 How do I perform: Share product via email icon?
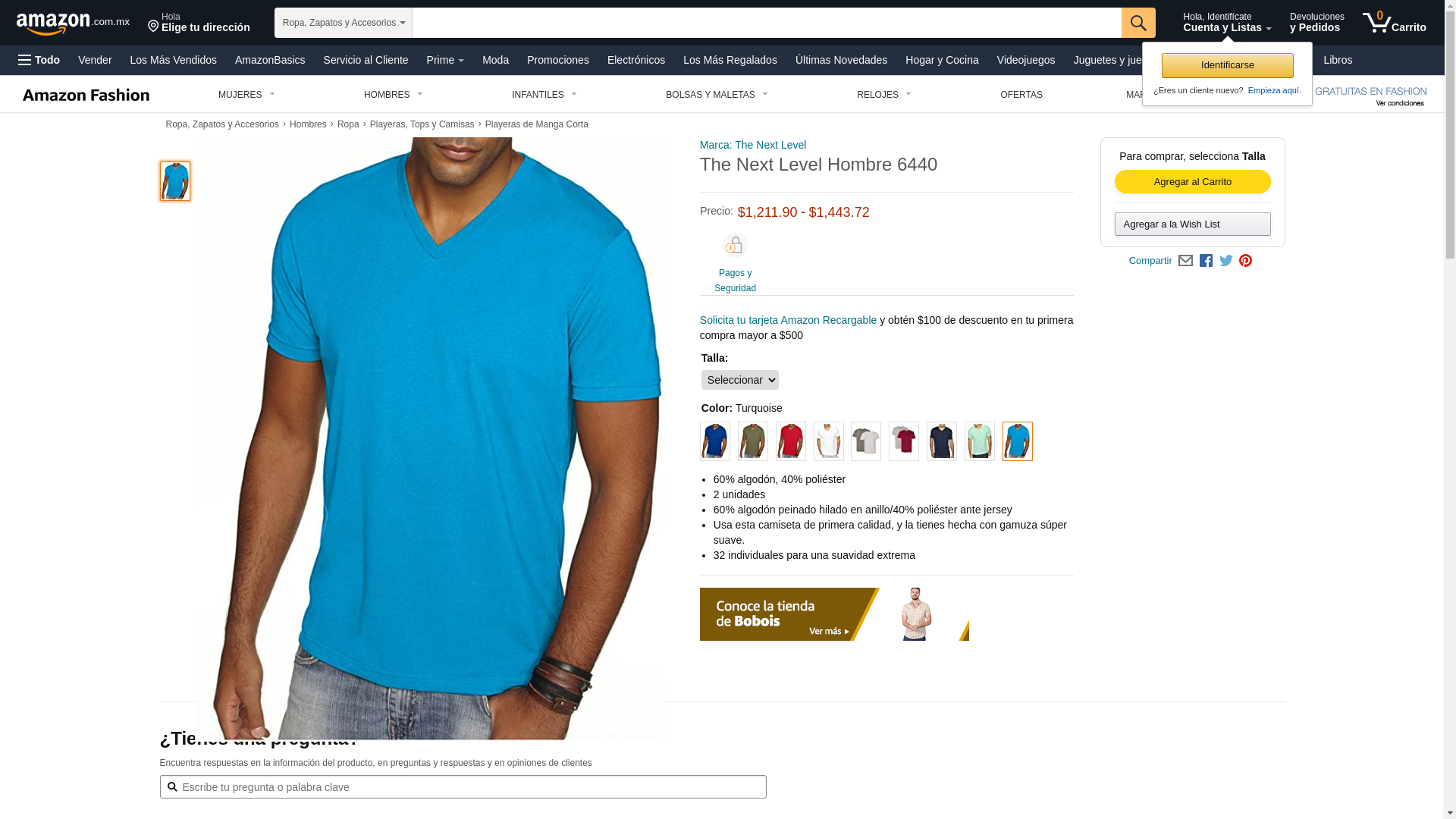tap(1185, 261)
